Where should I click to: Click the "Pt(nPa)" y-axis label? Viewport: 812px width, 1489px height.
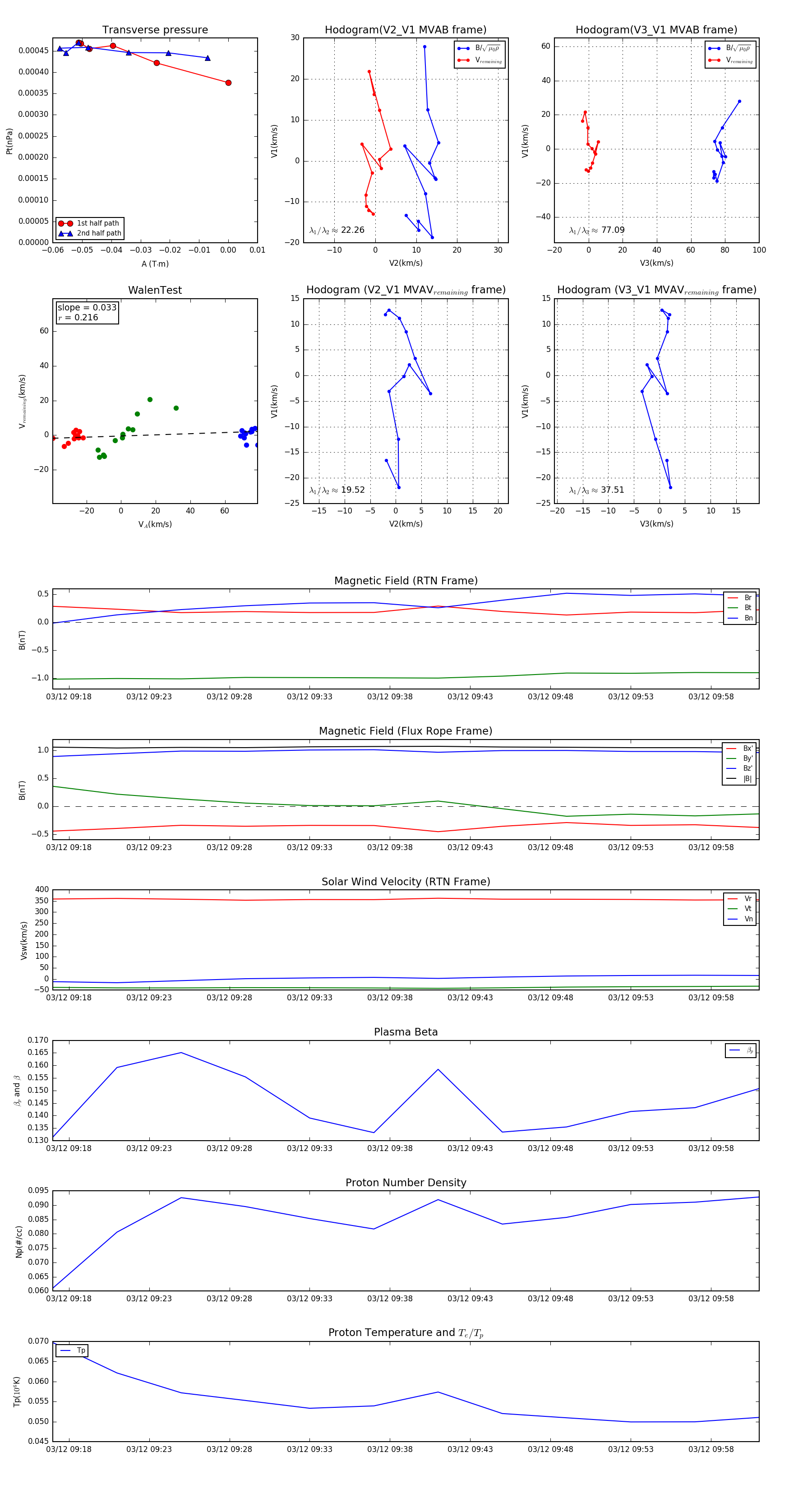click(9, 140)
